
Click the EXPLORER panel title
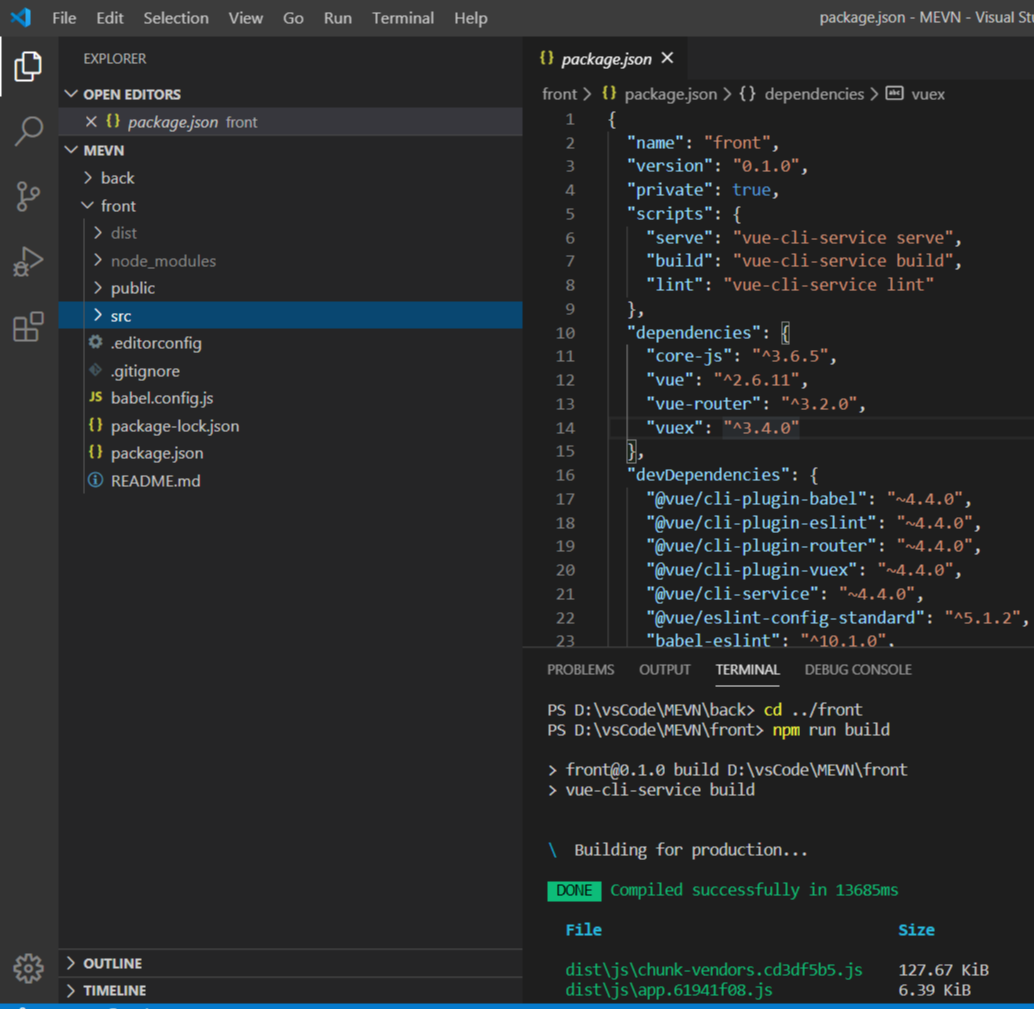click(x=115, y=58)
